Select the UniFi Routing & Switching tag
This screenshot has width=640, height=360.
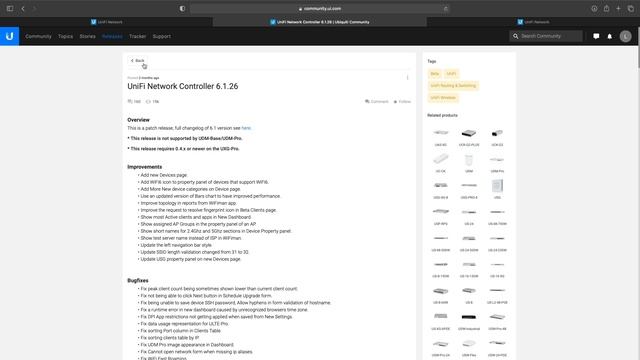click(453, 86)
